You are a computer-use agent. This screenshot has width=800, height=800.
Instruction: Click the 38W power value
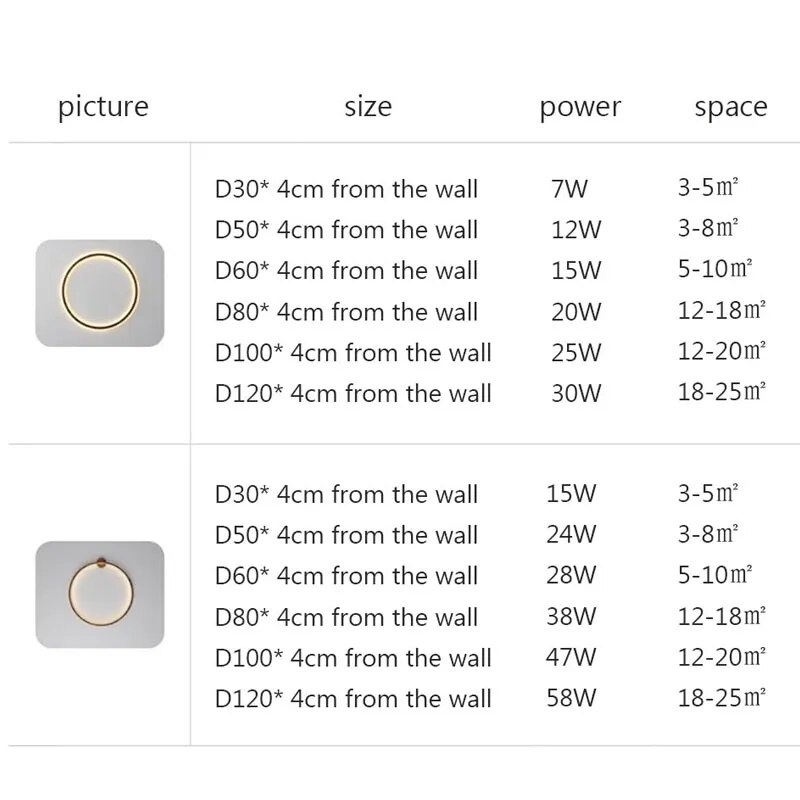[571, 616]
